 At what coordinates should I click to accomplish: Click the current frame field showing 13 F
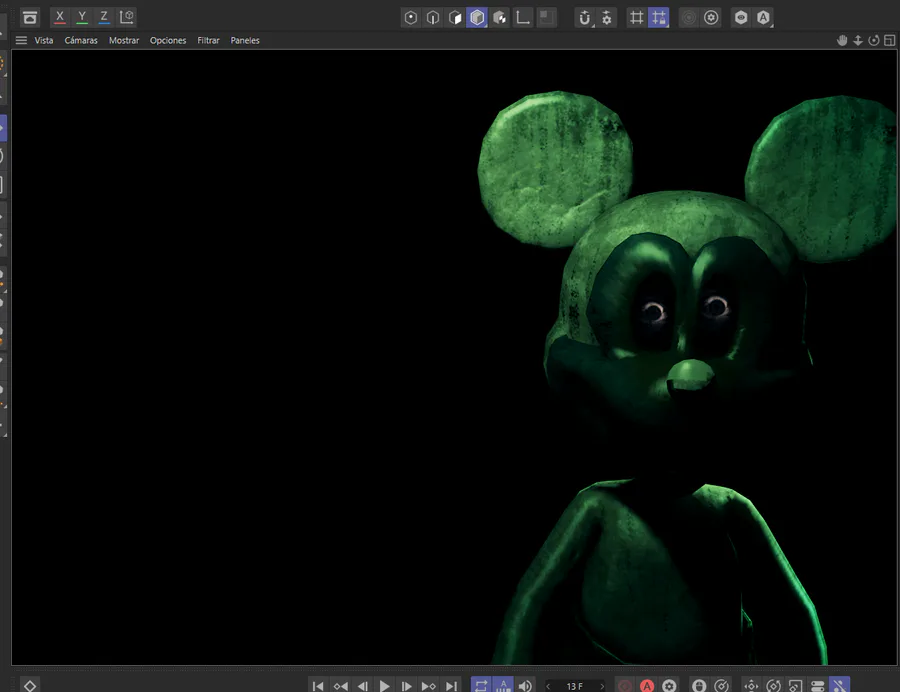[575, 686]
